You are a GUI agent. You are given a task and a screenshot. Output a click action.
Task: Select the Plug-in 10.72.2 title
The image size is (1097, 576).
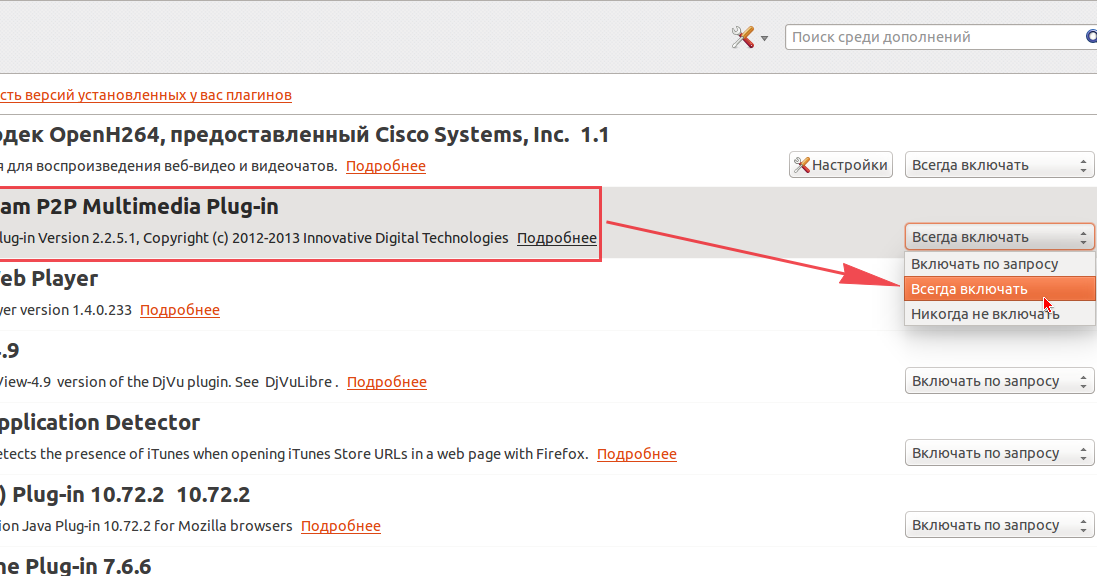pos(125,495)
